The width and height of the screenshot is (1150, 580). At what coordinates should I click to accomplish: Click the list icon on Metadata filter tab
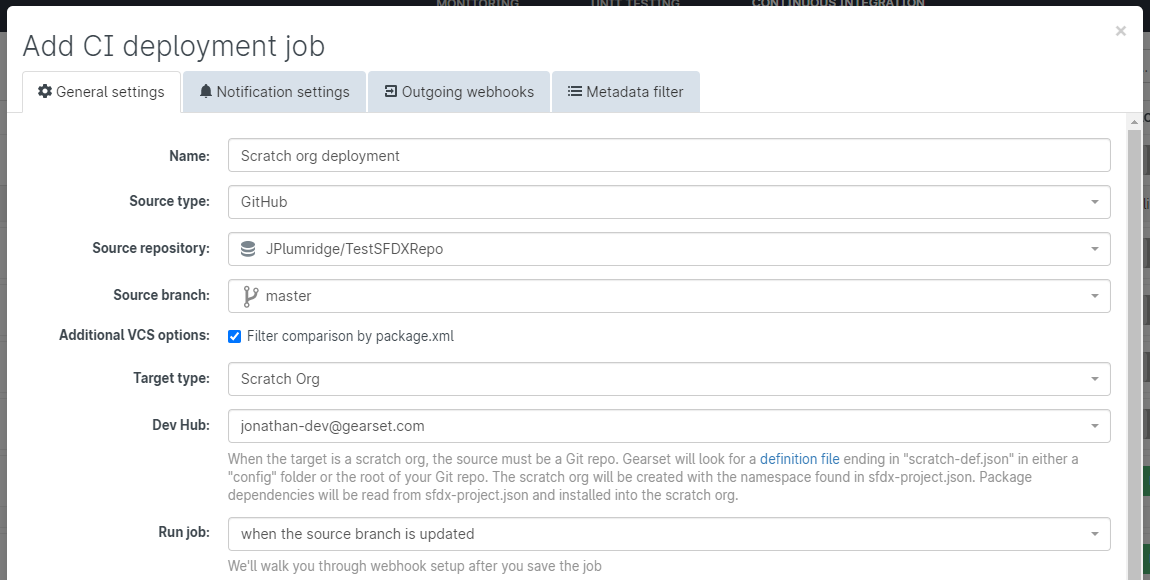(x=575, y=92)
